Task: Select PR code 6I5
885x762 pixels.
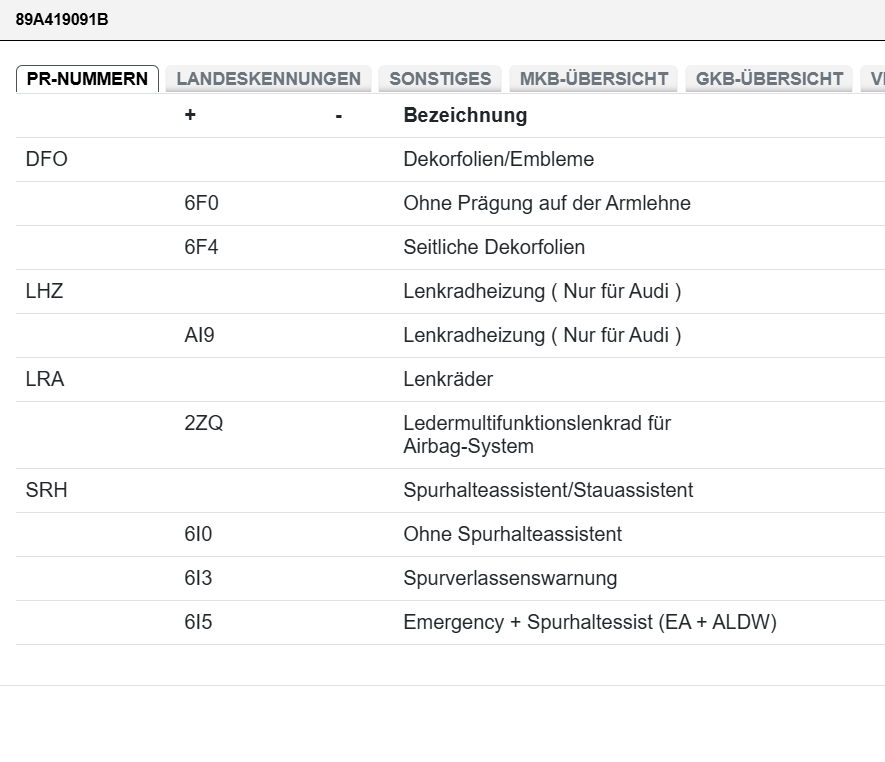Action: coord(198,622)
